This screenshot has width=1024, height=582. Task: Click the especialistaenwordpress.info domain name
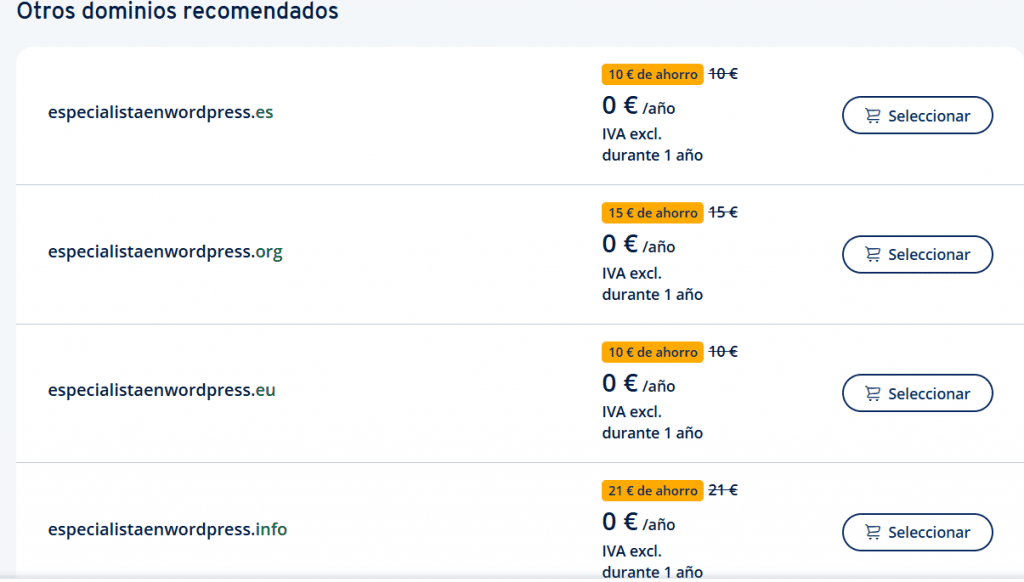tap(168, 529)
